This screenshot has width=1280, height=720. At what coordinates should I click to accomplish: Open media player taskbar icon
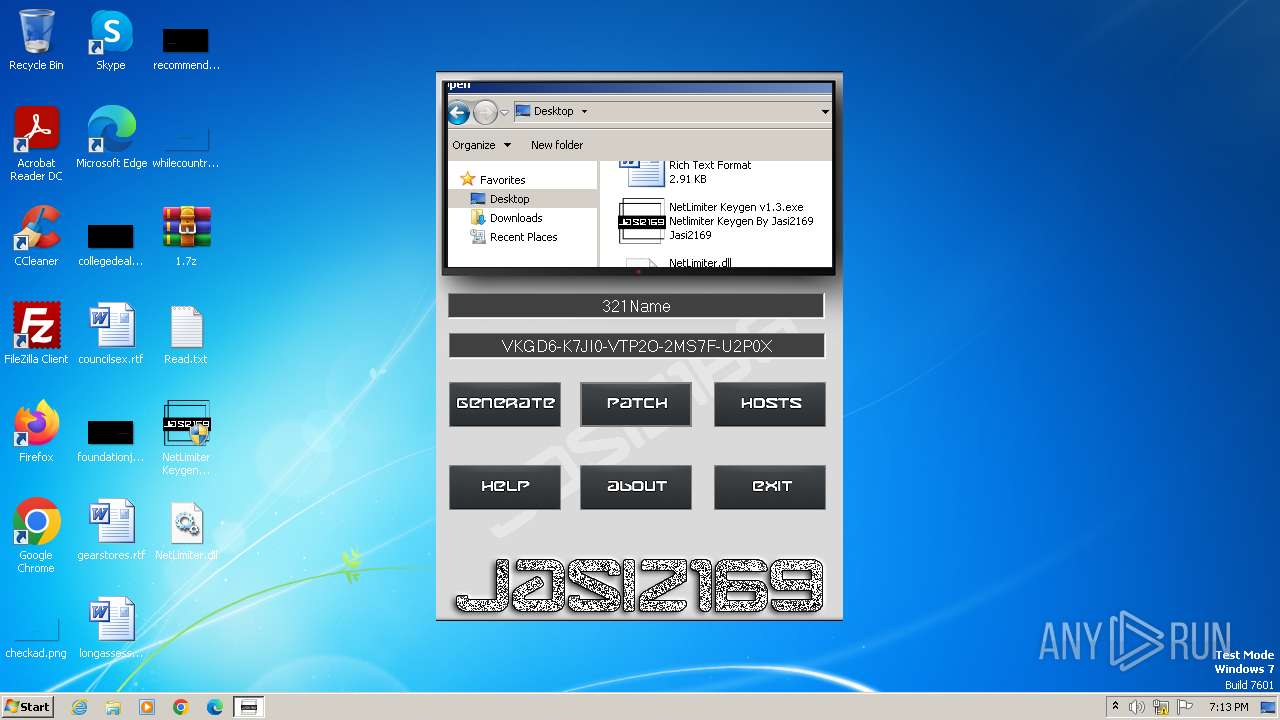click(147, 707)
